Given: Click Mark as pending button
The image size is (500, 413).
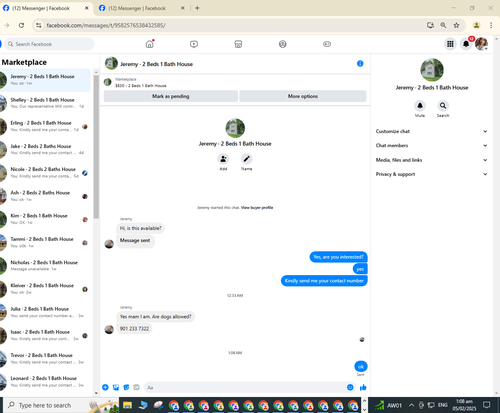Looking at the screenshot, I should coord(171,96).
